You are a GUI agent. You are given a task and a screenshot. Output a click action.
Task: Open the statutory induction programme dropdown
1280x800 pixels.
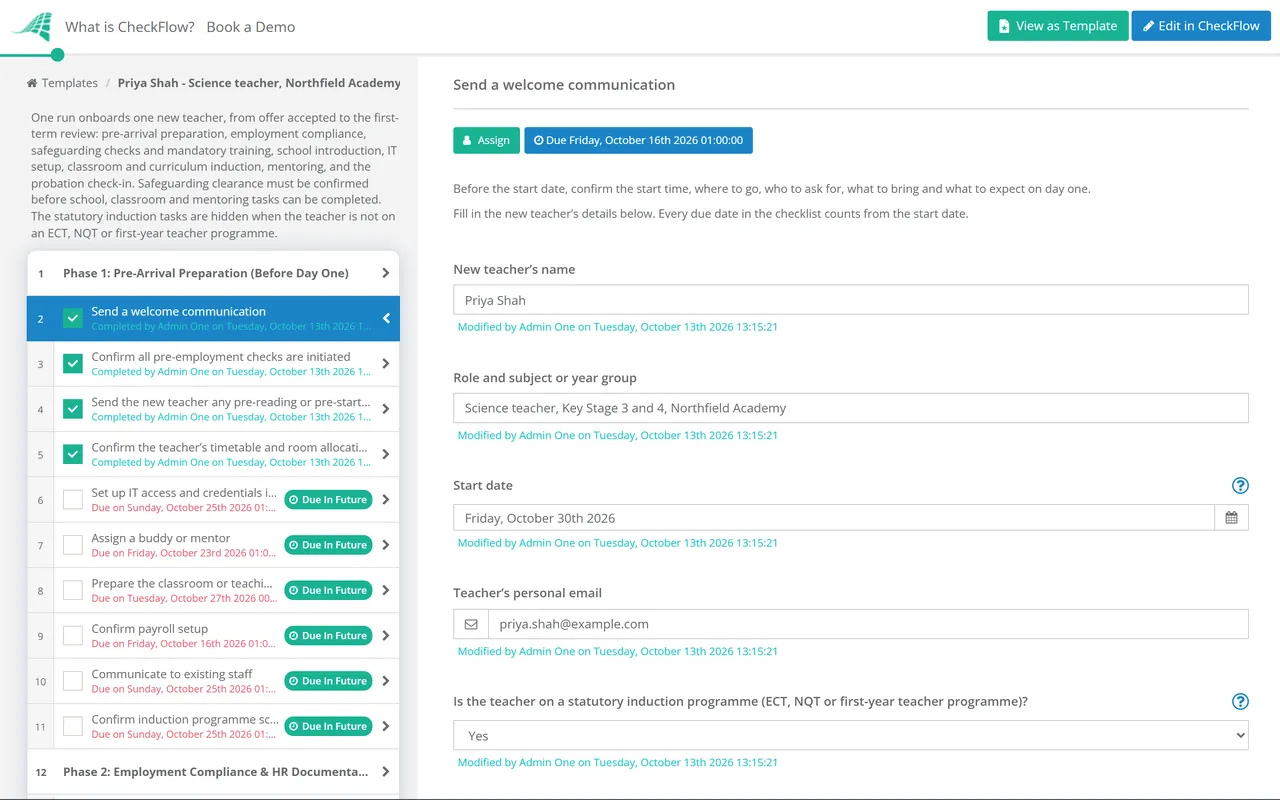(x=851, y=735)
